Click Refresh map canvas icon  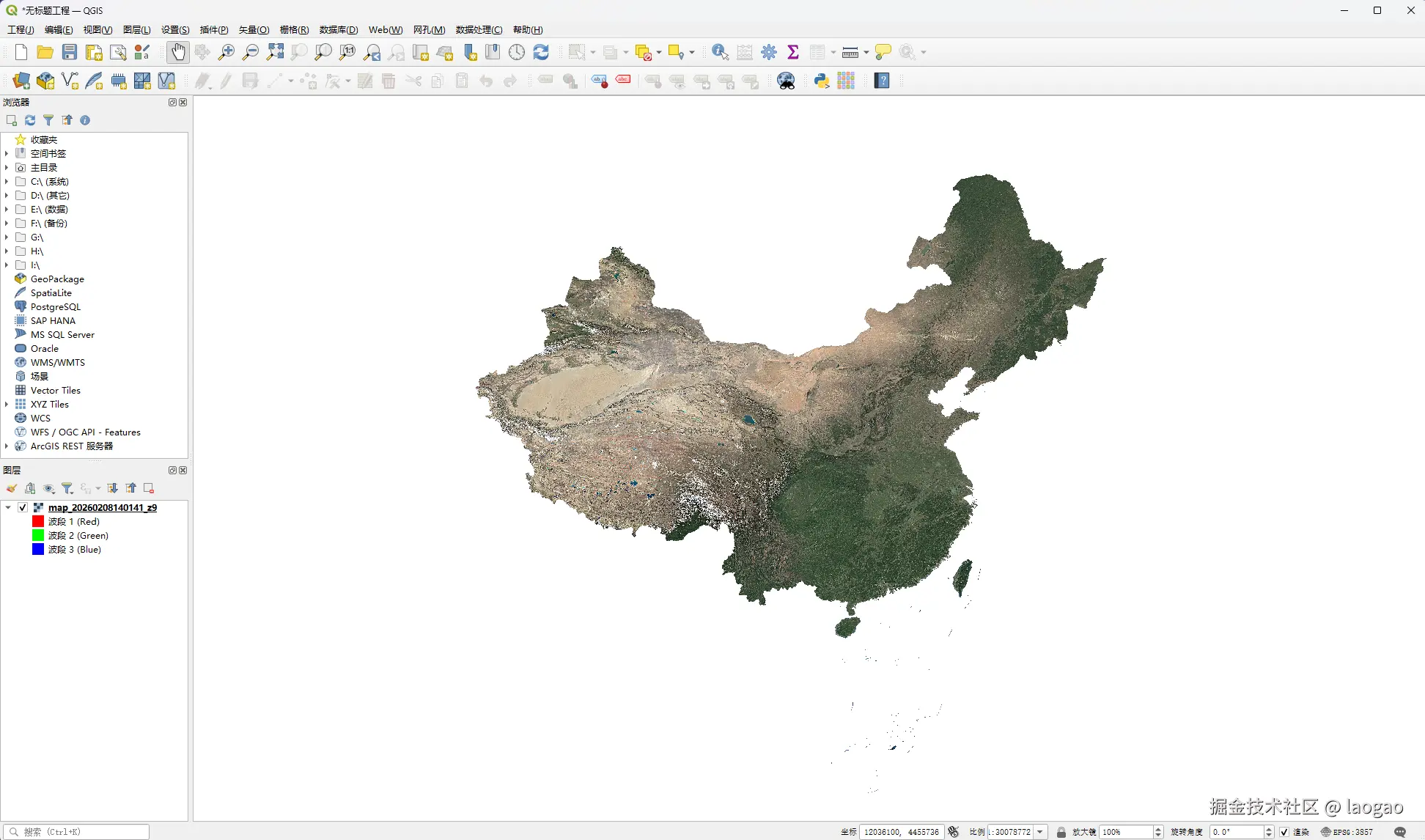pos(541,52)
